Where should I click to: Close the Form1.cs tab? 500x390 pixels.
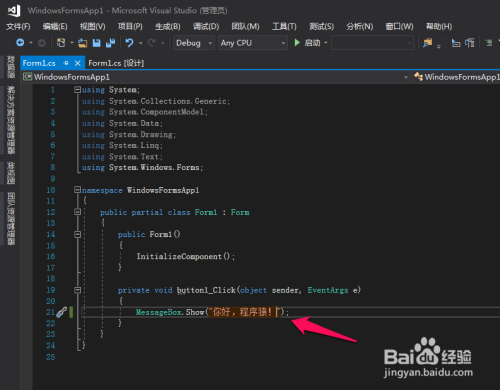tap(78, 63)
